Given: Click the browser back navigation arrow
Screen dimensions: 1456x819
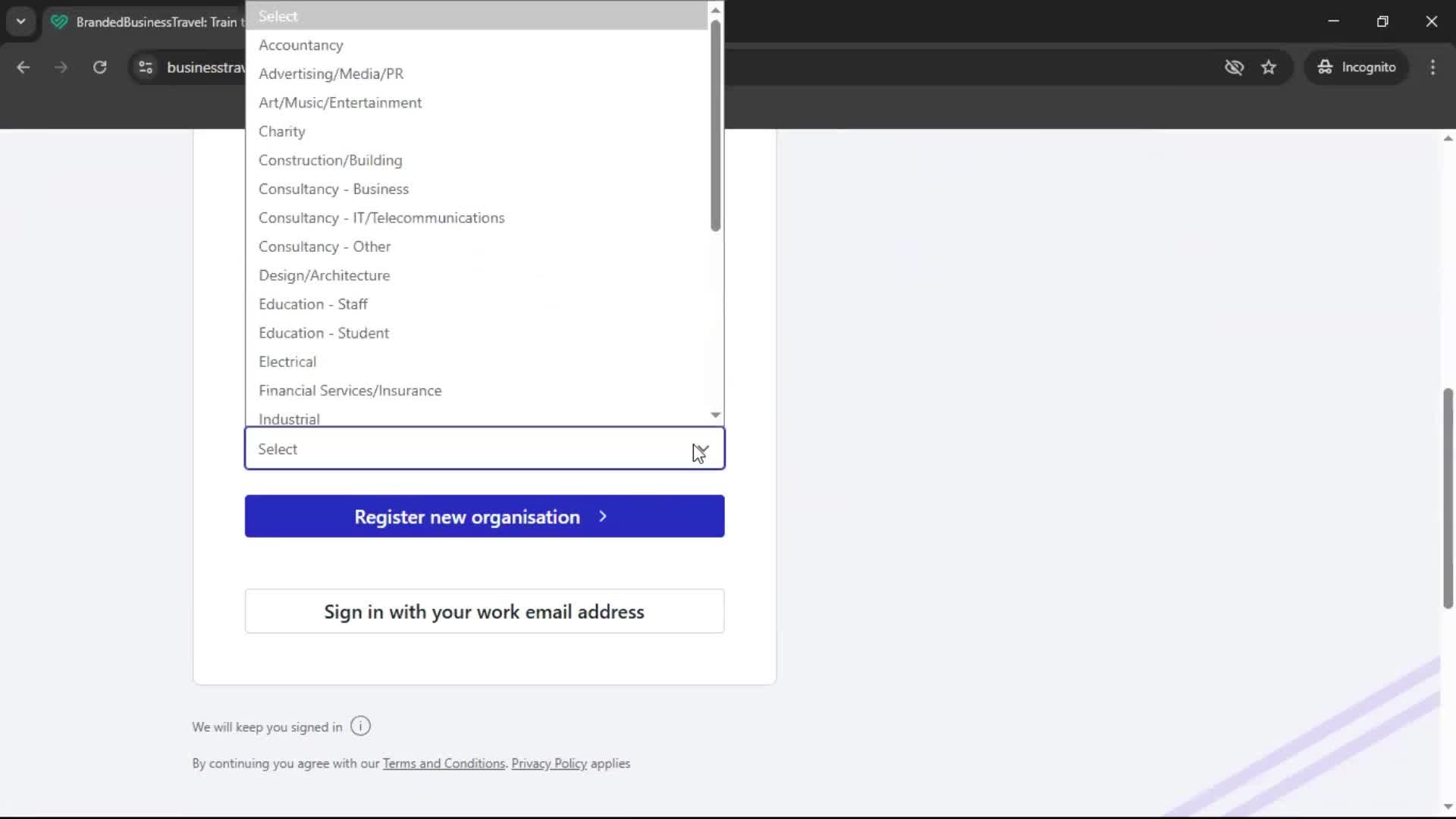Looking at the screenshot, I should coord(23,67).
